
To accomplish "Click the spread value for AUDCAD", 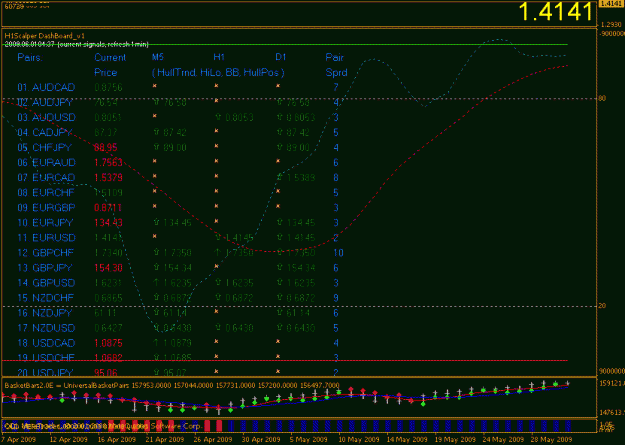I will click(x=336, y=87).
